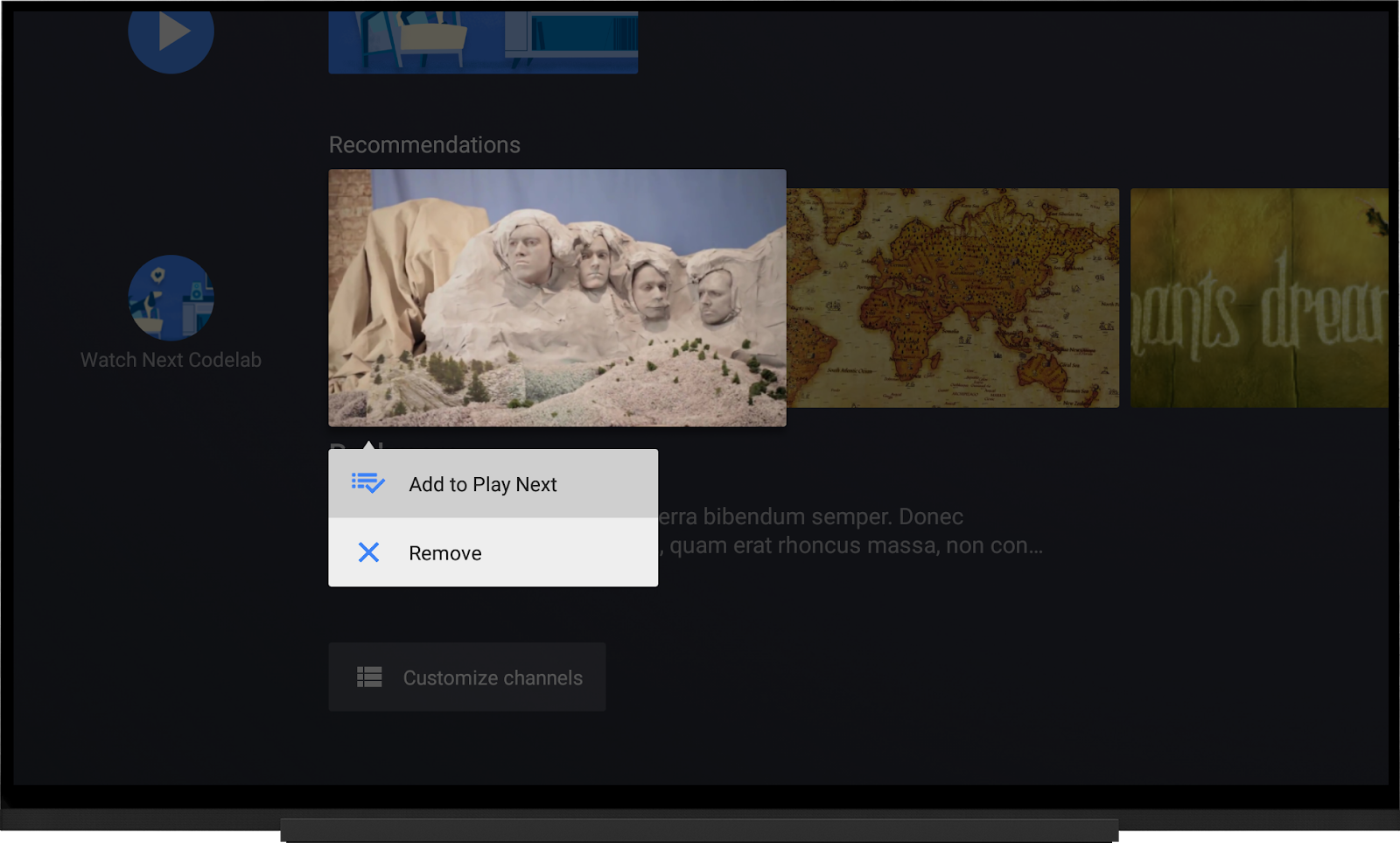This screenshot has width=1400, height=843.
Task: Select the antique world map thumbnail
Action: (x=953, y=298)
